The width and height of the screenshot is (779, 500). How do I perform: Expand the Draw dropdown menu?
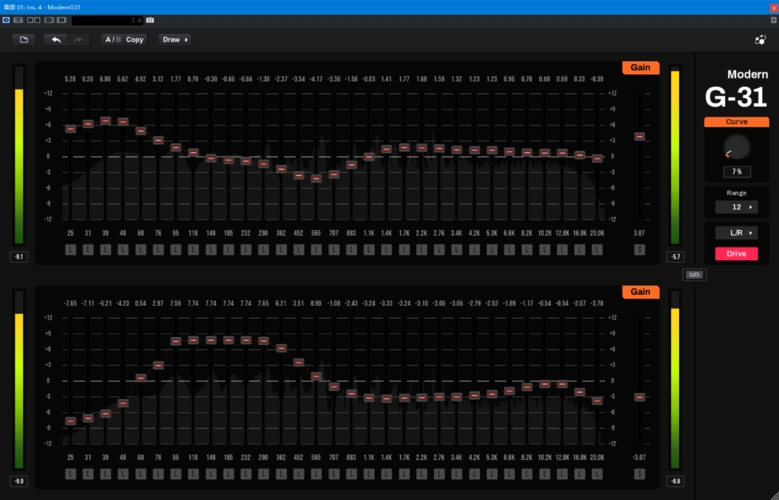[x=175, y=40]
